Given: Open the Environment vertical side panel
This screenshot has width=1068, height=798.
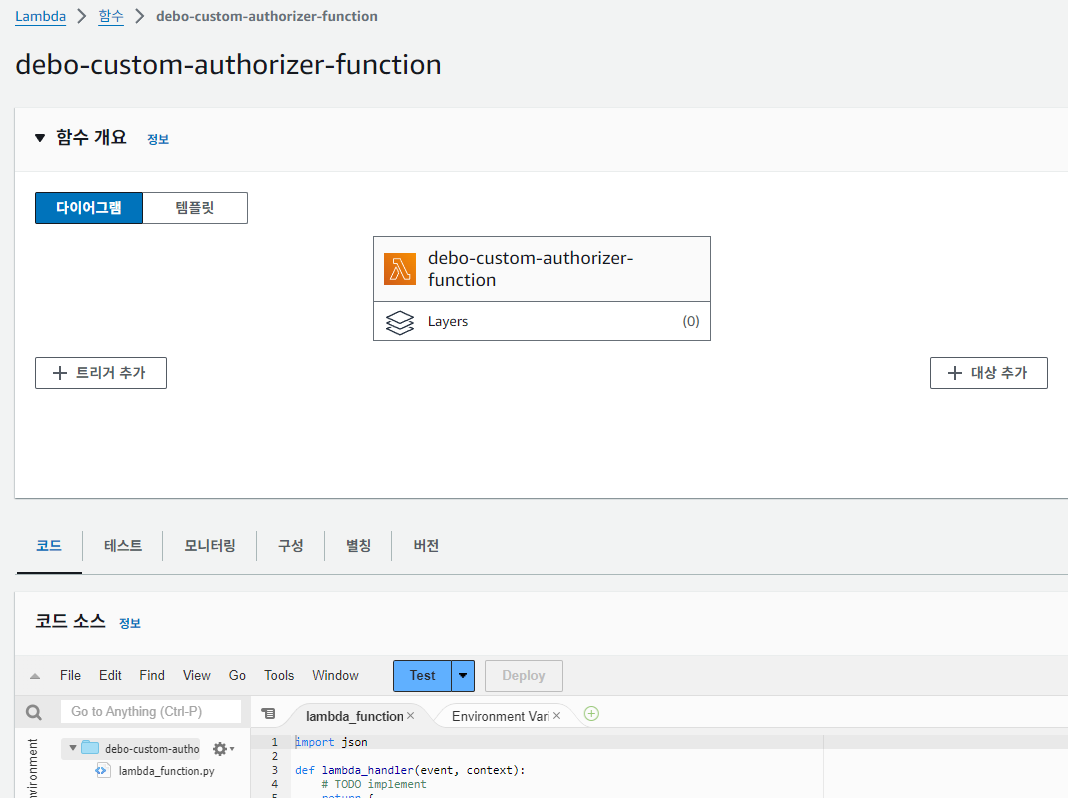Looking at the screenshot, I should point(32,769).
